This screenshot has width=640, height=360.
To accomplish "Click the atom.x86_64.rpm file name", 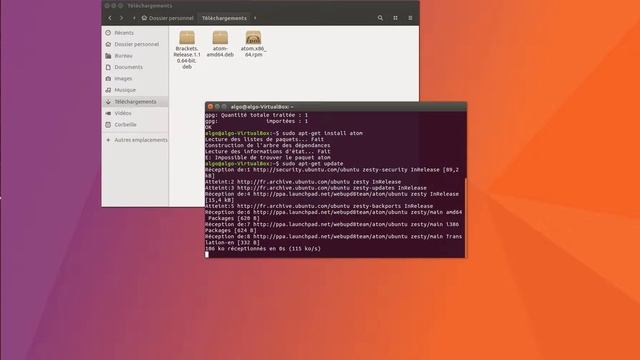I will point(253,51).
